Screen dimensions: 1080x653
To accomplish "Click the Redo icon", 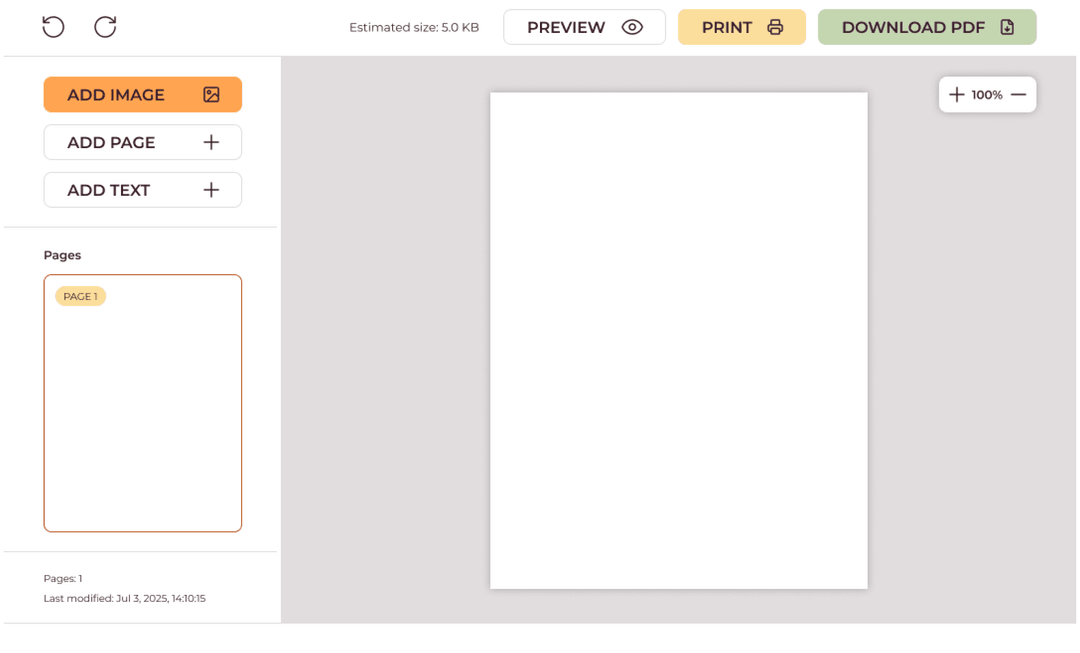I will point(105,27).
